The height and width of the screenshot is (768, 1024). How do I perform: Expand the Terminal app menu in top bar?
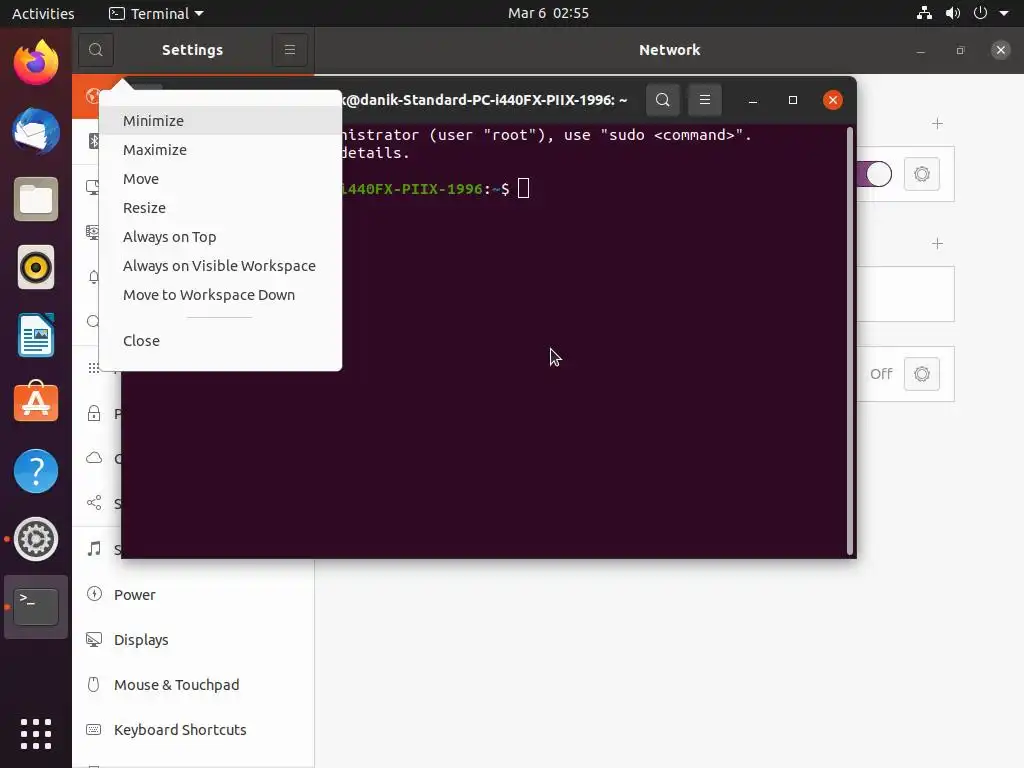pos(157,13)
